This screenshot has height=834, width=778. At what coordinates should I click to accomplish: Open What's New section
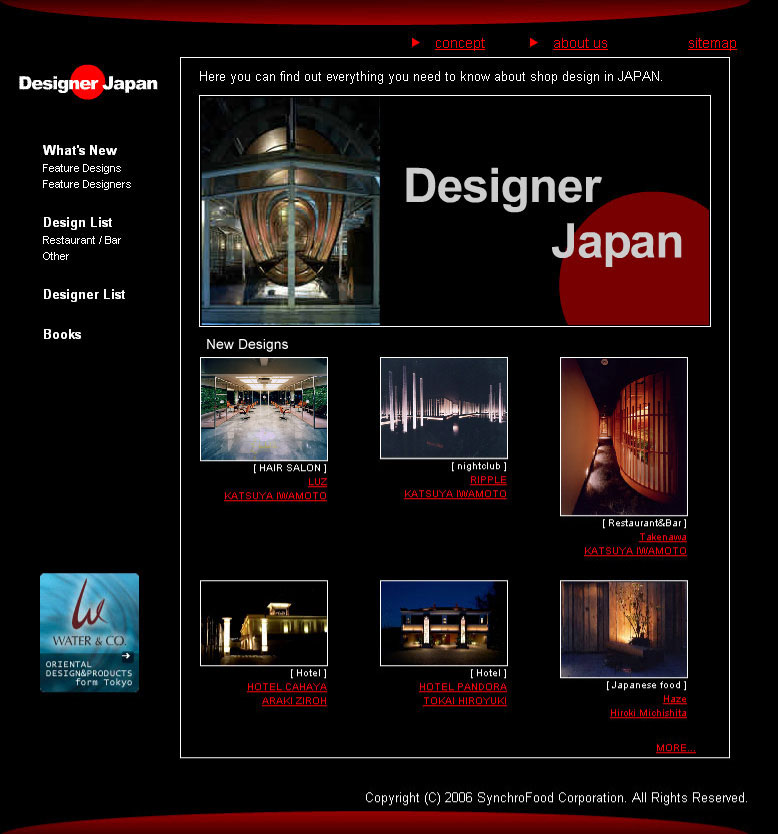[80, 151]
